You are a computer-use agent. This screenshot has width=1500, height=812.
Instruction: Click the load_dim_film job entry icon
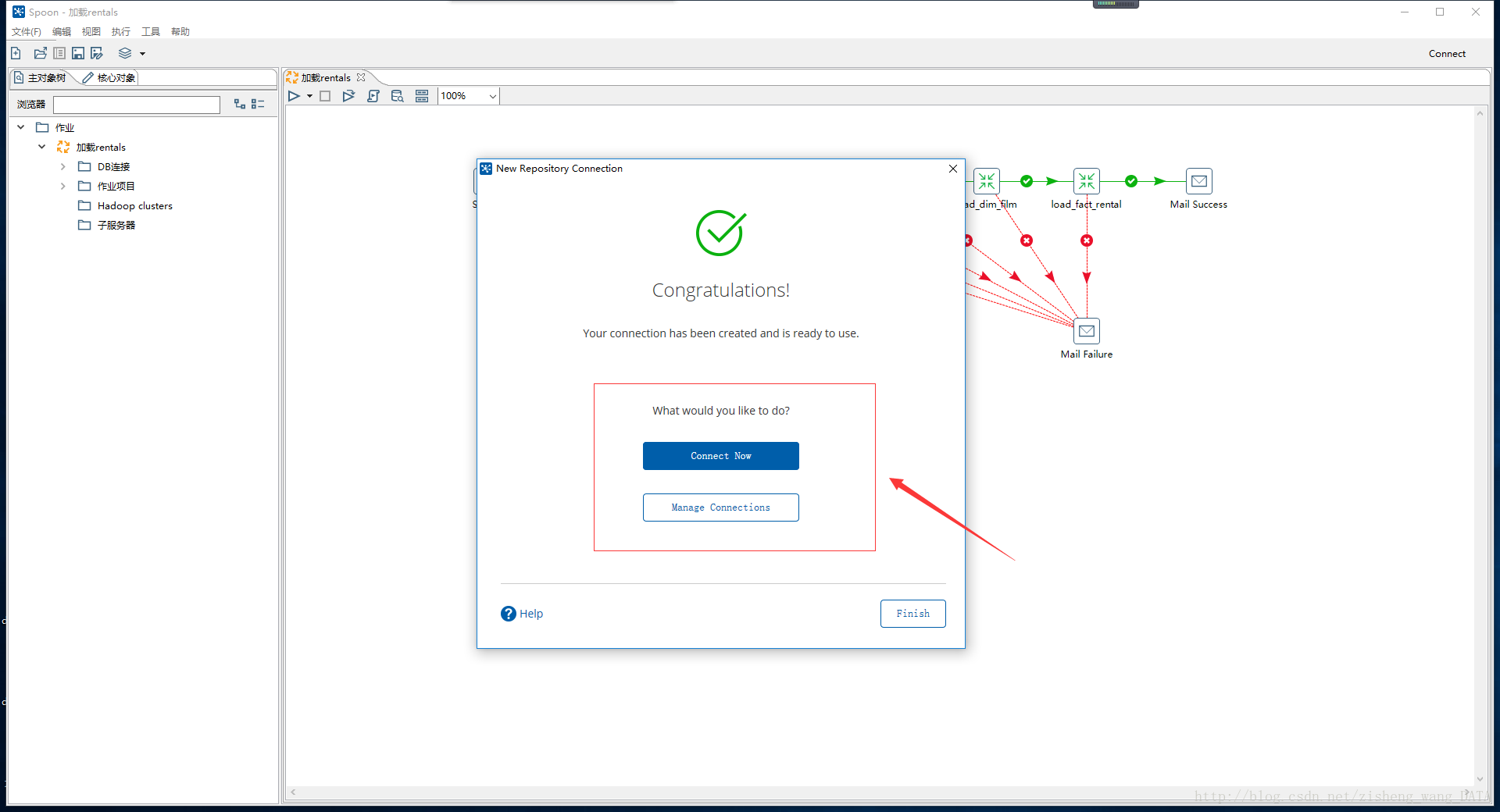pos(987,181)
